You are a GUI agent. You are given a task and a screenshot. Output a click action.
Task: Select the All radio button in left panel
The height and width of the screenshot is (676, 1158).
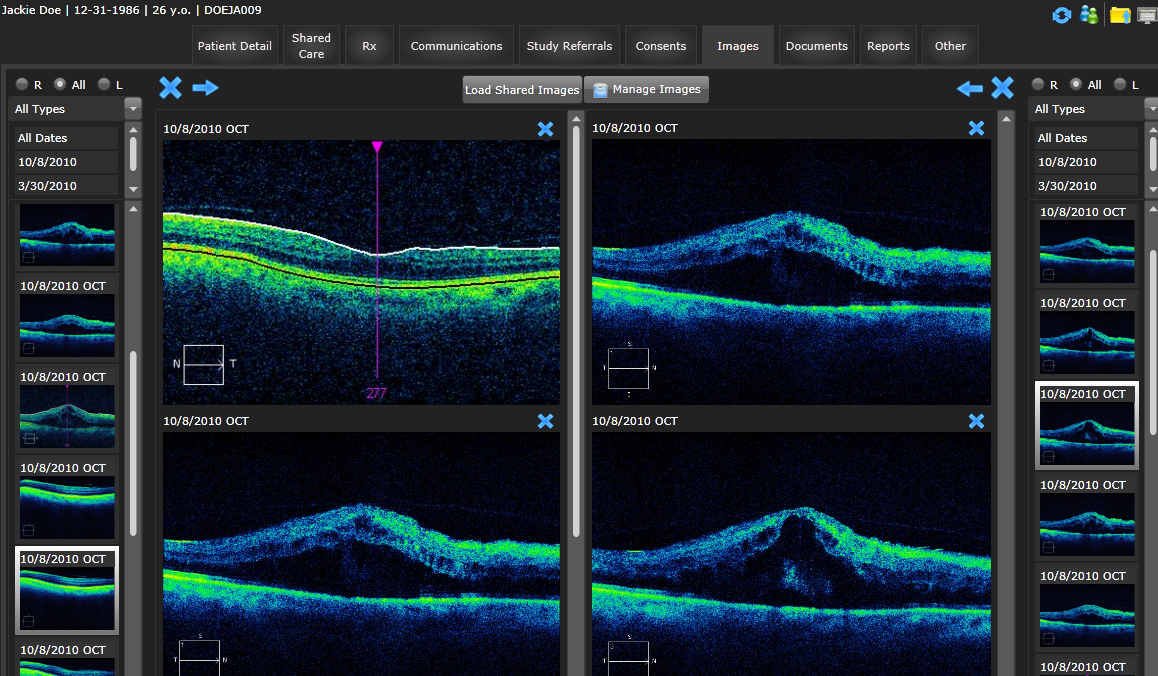[60, 84]
